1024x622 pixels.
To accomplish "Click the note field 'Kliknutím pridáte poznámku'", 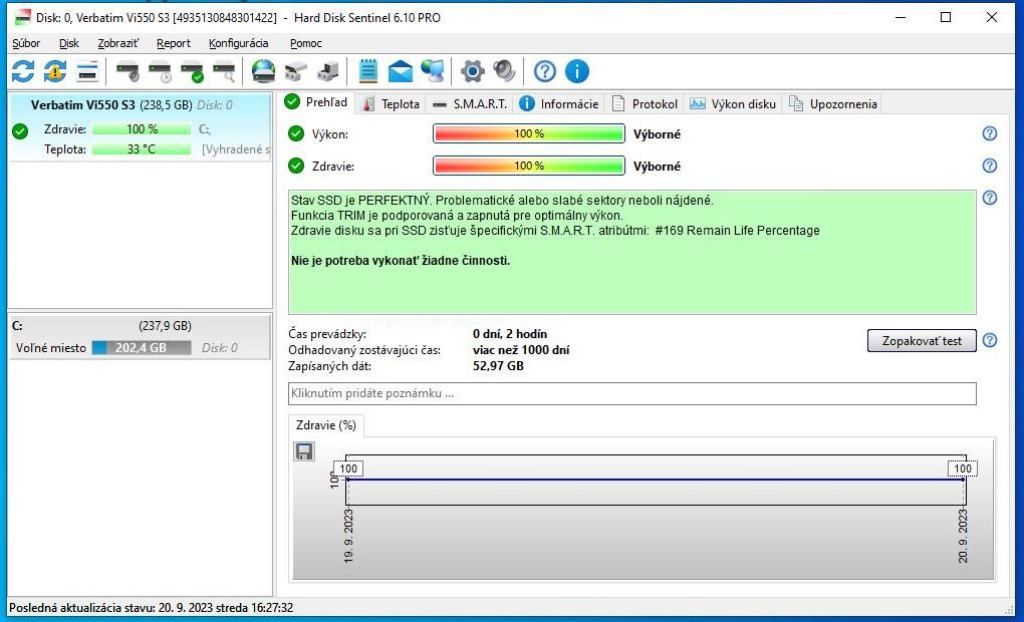I will (x=632, y=394).
